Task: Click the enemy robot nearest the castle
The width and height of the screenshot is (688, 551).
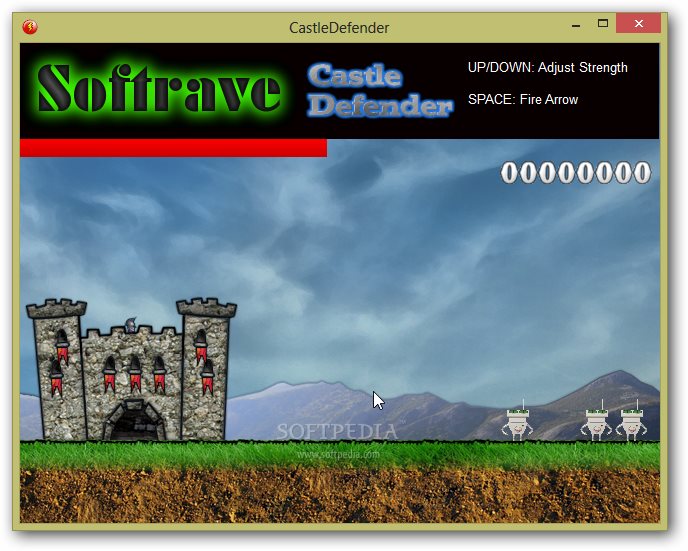Action: click(x=517, y=422)
